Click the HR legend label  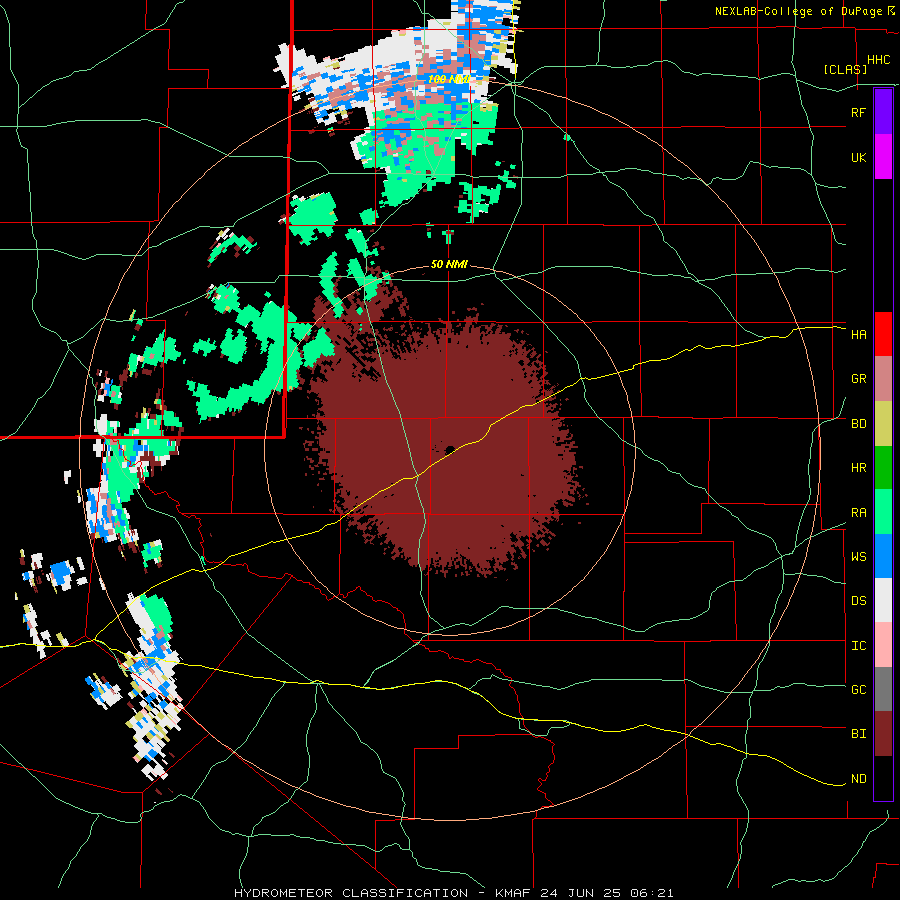858,468
